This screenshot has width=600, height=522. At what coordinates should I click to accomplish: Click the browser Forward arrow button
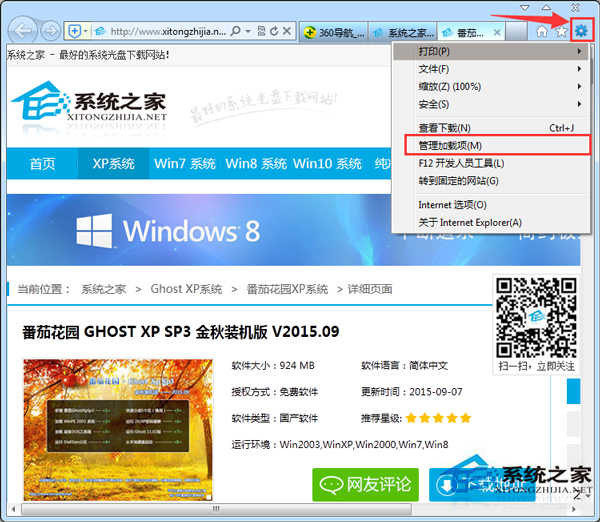tap(50, 31)
